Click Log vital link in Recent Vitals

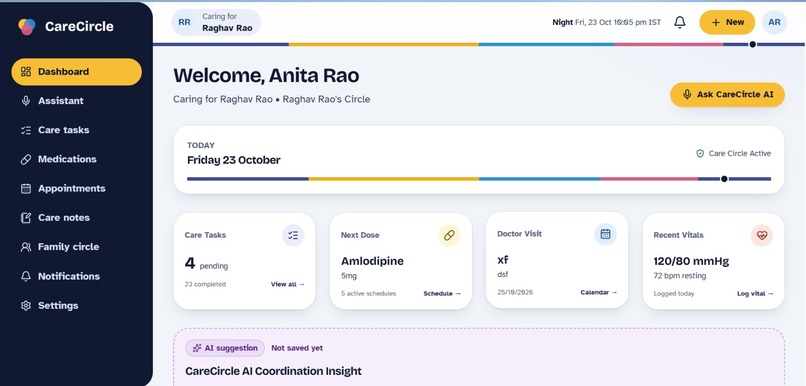[755, 293]
